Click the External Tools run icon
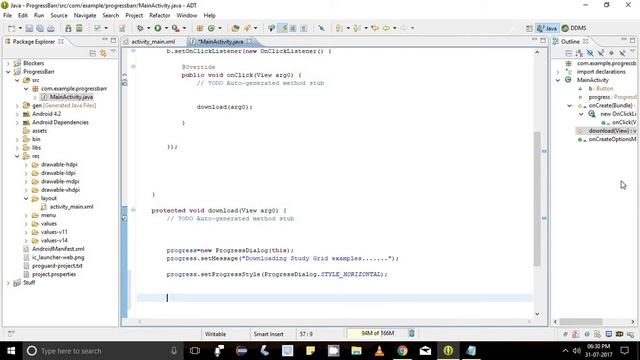The image size is (640, 360). point(175,28)
